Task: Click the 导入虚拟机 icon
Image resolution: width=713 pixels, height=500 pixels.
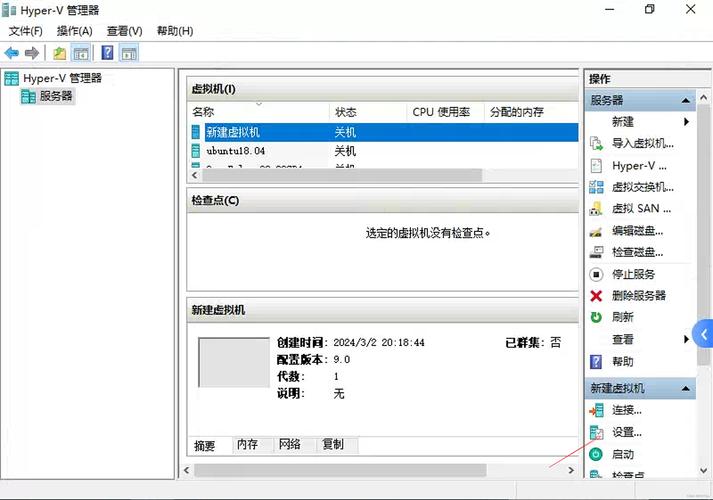Action: pos(596,143)
